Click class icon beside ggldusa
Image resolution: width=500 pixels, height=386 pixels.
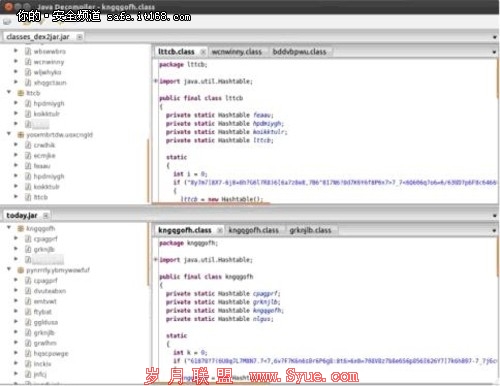coord(28,322)
